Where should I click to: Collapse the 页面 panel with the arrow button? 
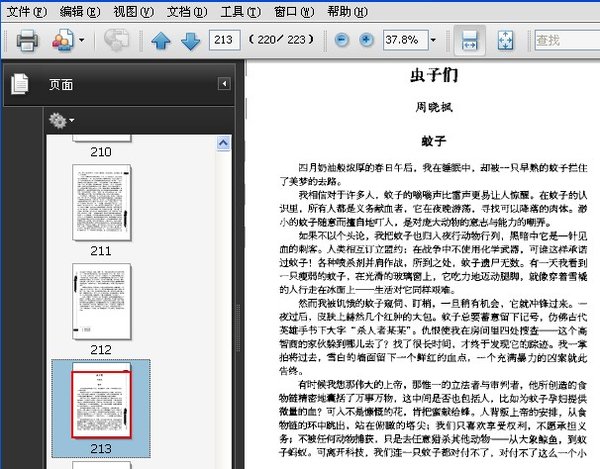(224, 83)
